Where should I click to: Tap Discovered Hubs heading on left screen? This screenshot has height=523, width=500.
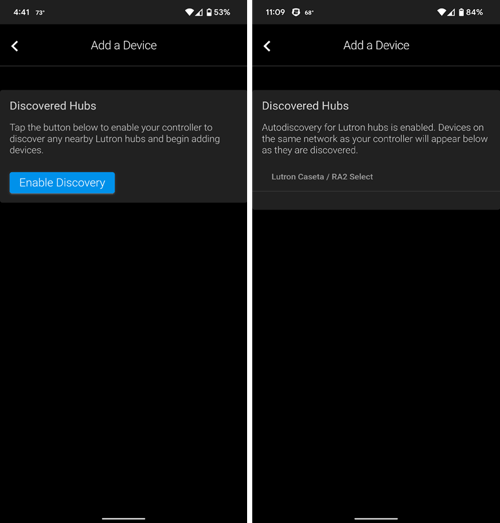53,106
